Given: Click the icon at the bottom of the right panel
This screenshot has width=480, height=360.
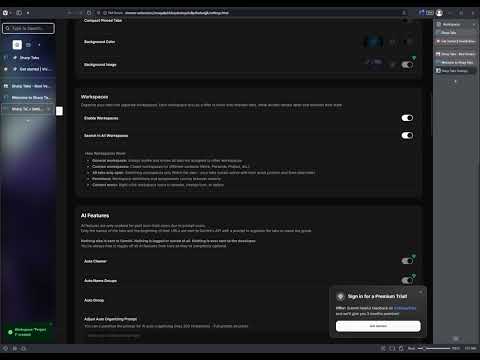Looking at the screenshot, I should [x=456, y=338].
